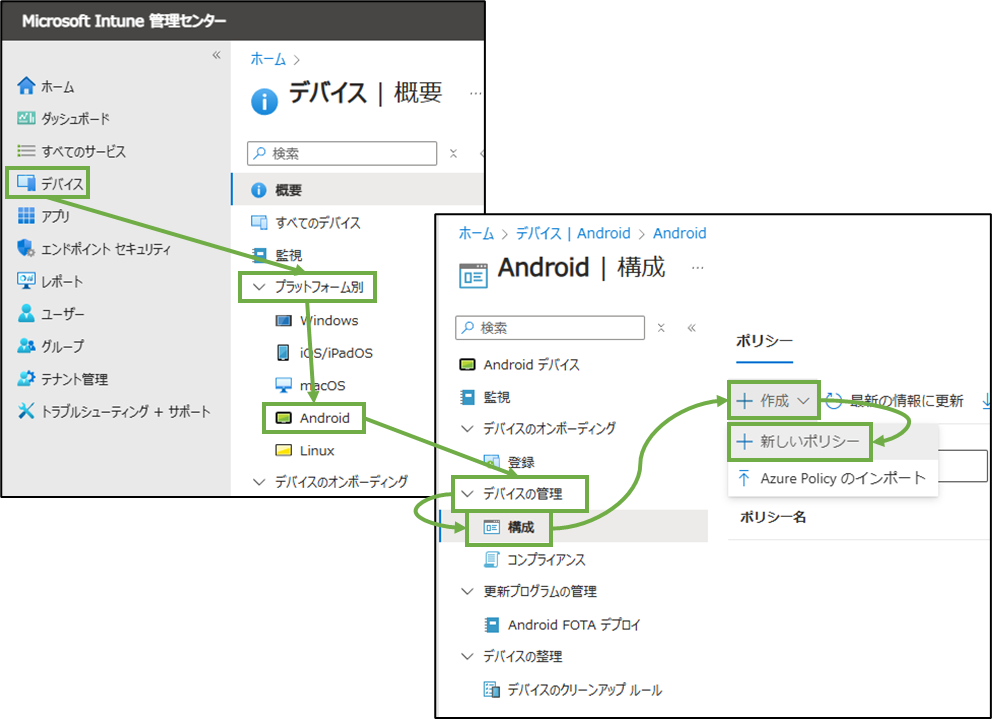Image resolution: width=992 pixels, height=719 pixels.
Task: Click the Linux label
Action: tap(317, 451)
